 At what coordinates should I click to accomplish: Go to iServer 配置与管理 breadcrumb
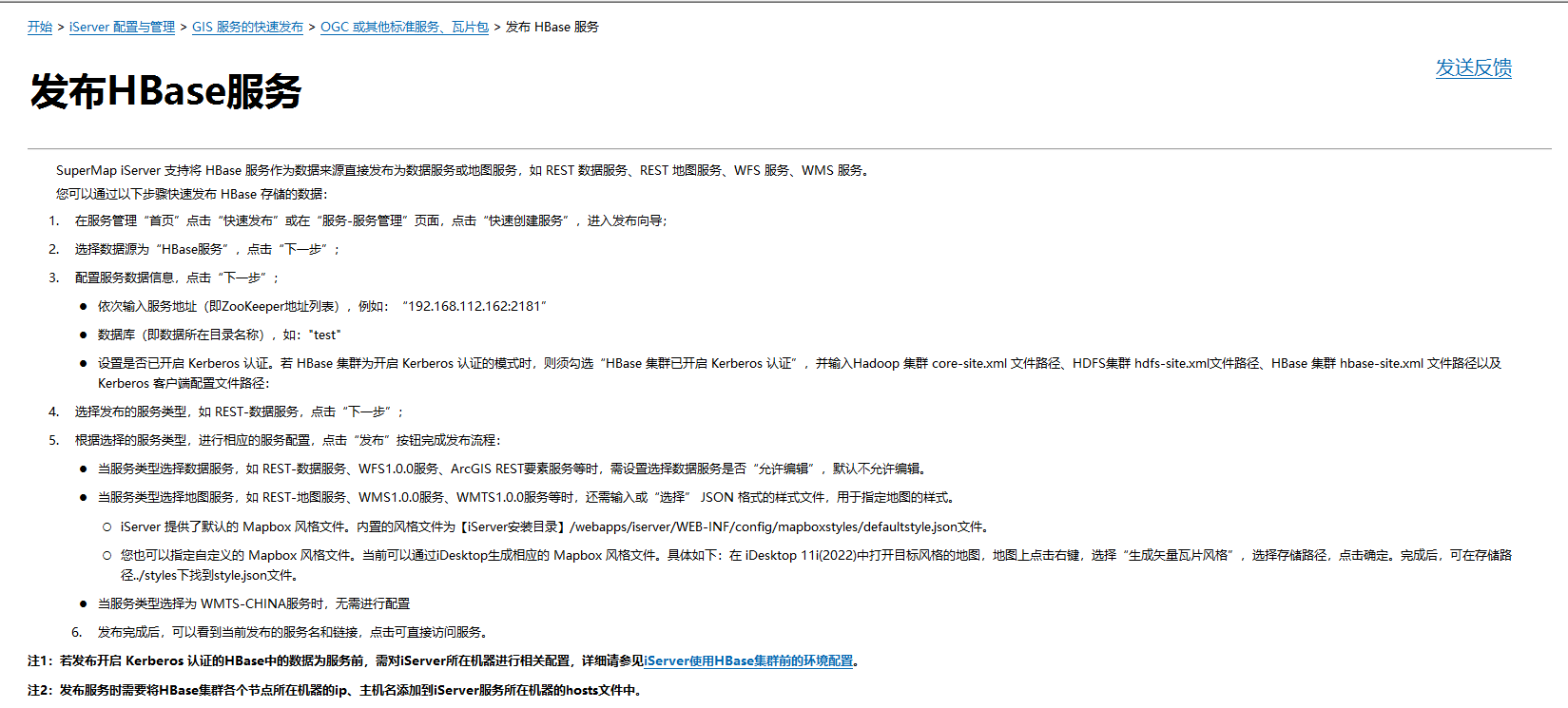pos(122,27)
